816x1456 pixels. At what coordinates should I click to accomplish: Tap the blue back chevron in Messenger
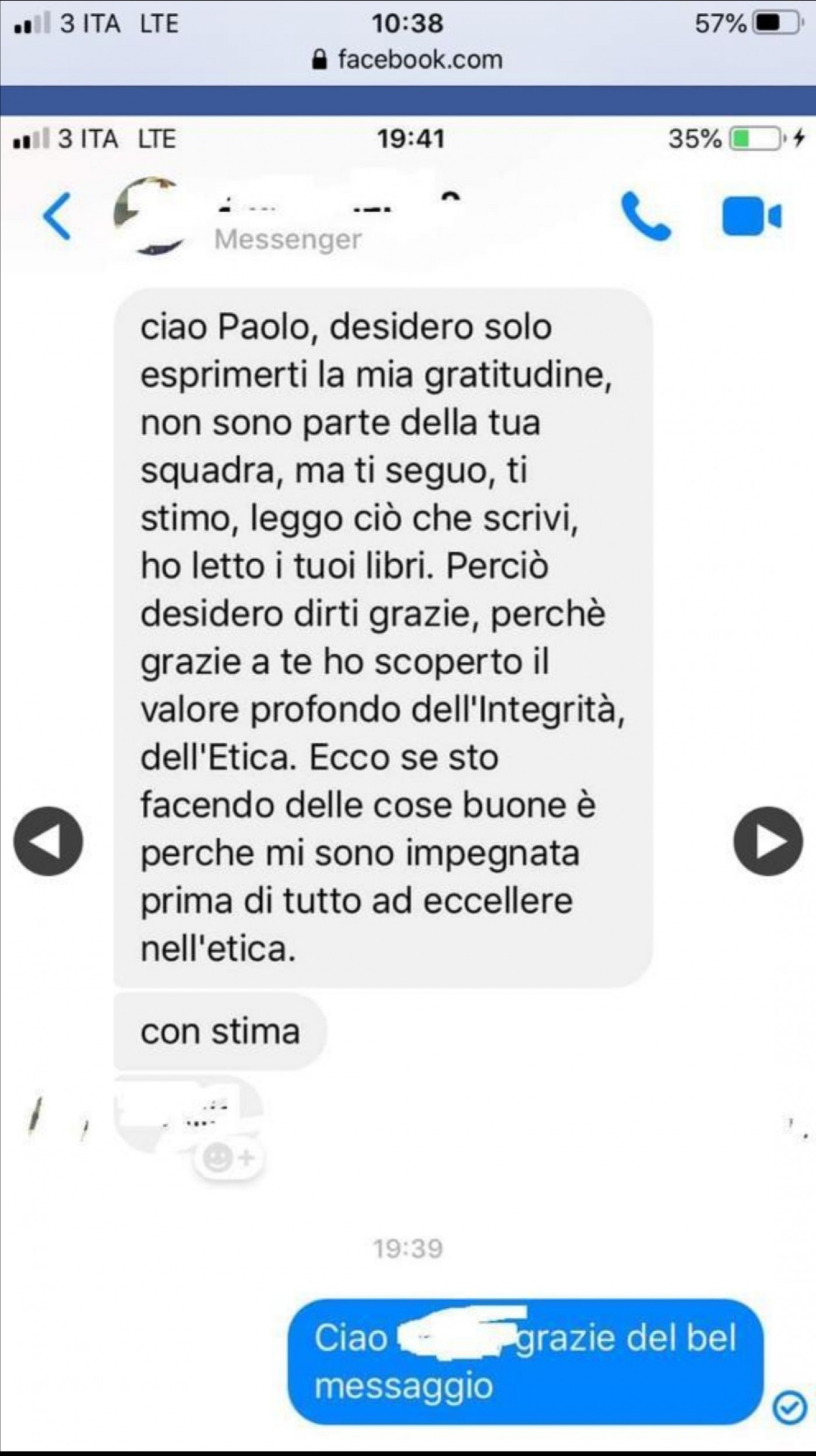(x=57, y=216)
